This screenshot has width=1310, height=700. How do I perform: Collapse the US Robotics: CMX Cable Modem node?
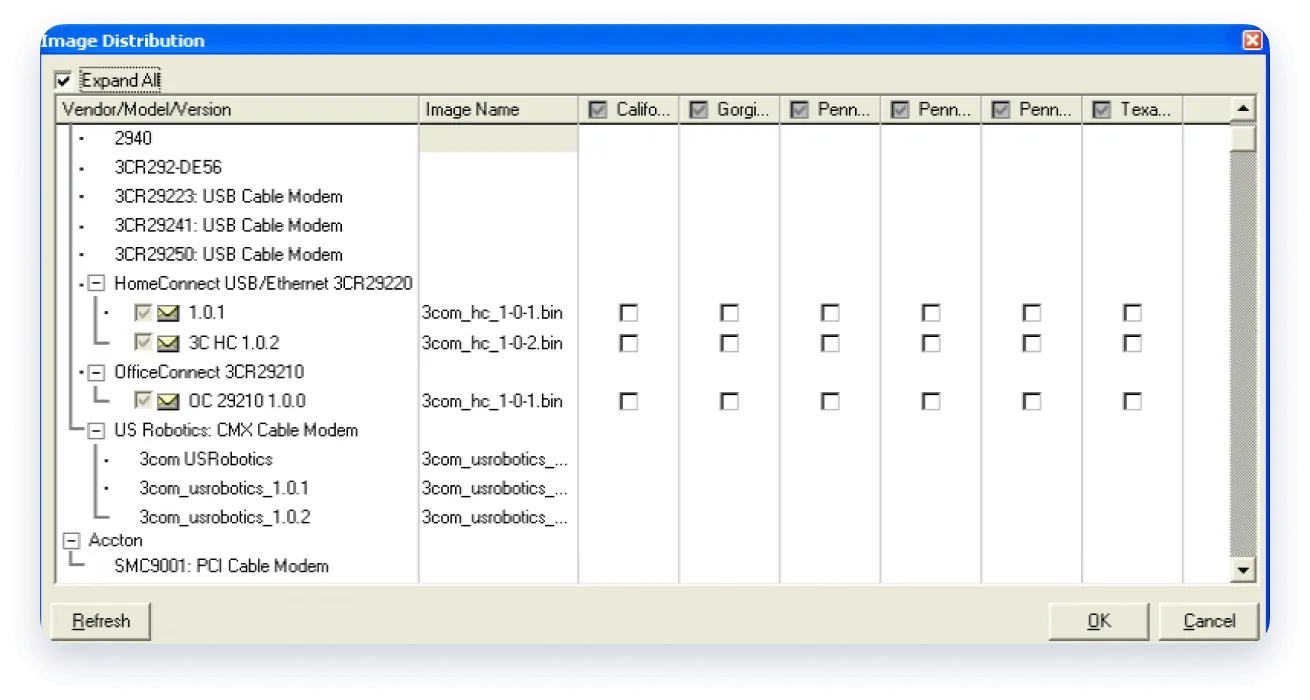coord(96,430)
